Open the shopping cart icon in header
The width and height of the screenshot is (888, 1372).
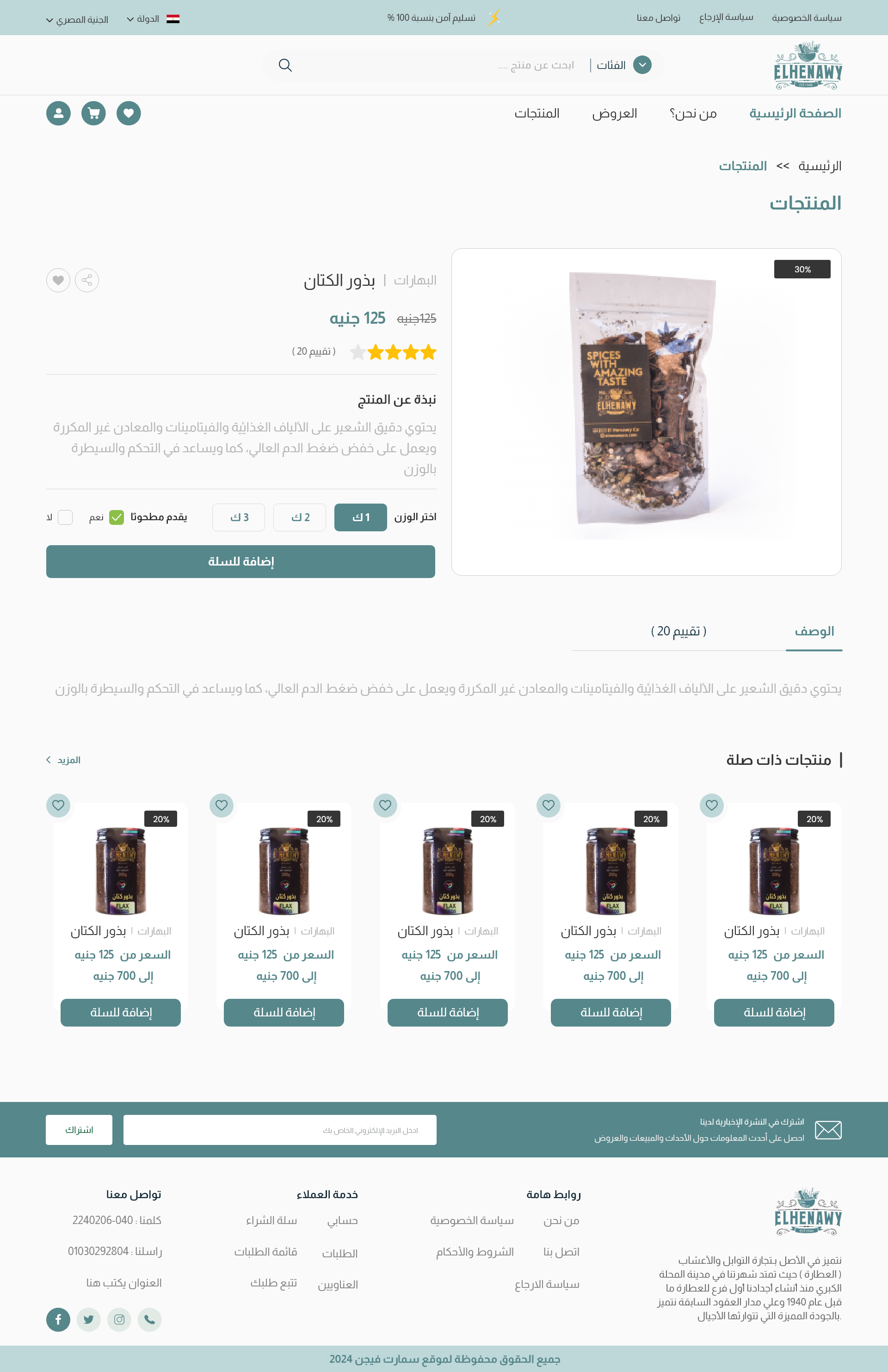coord(93,113)
